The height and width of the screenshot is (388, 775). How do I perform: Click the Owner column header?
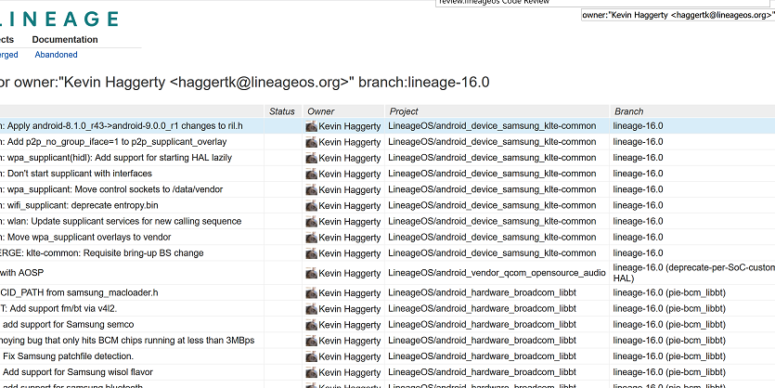(x=321, y=112)
